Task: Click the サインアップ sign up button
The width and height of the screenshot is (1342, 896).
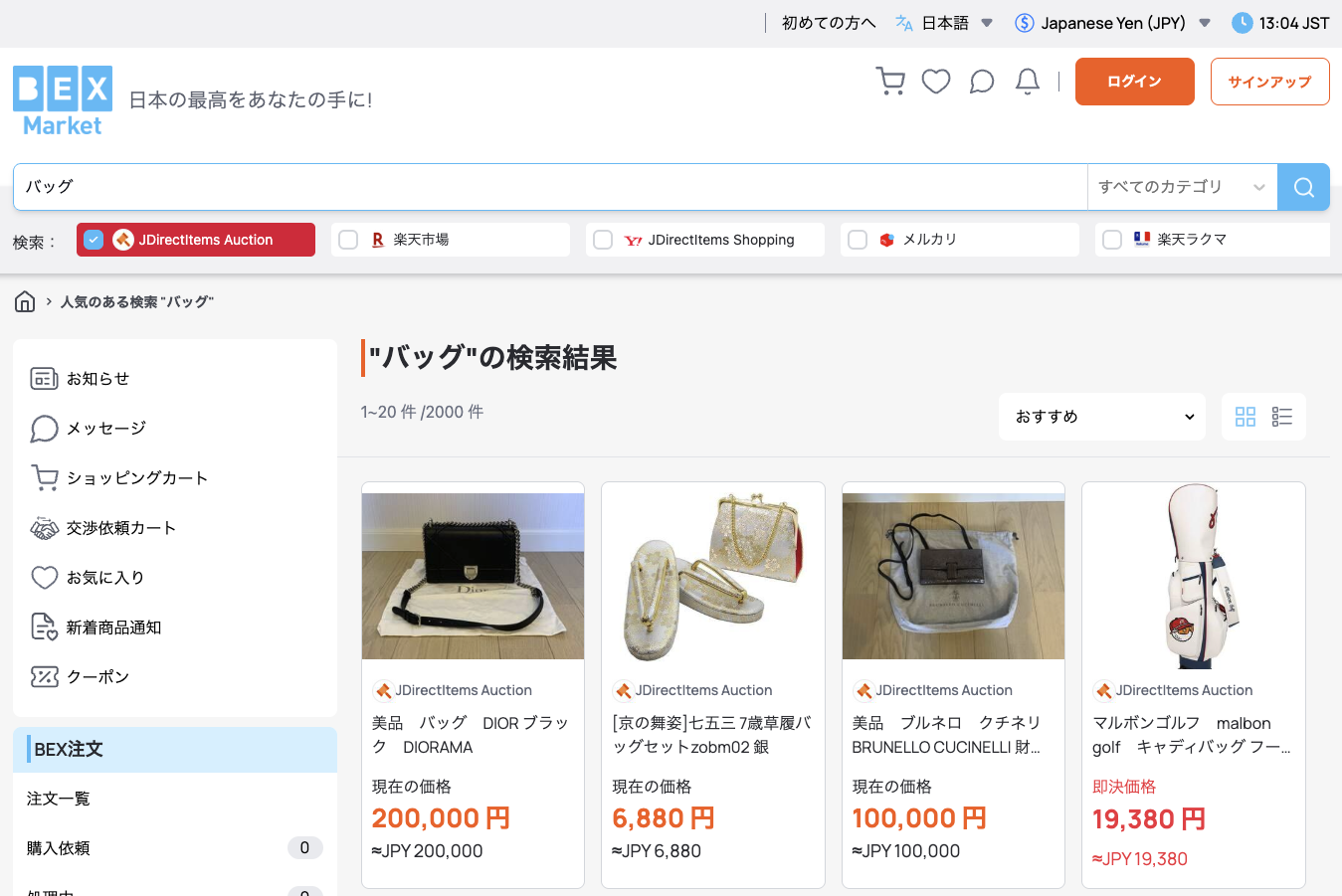Action: 1269,82
